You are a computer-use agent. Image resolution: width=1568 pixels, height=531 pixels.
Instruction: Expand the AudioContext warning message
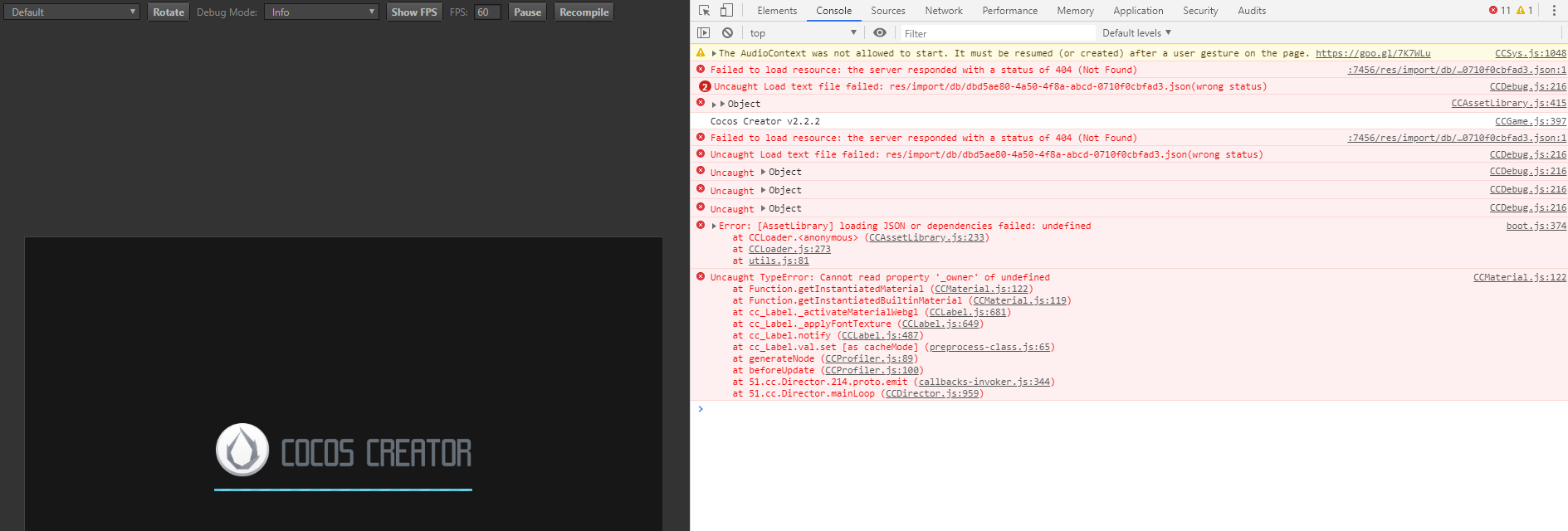point(714,54)
